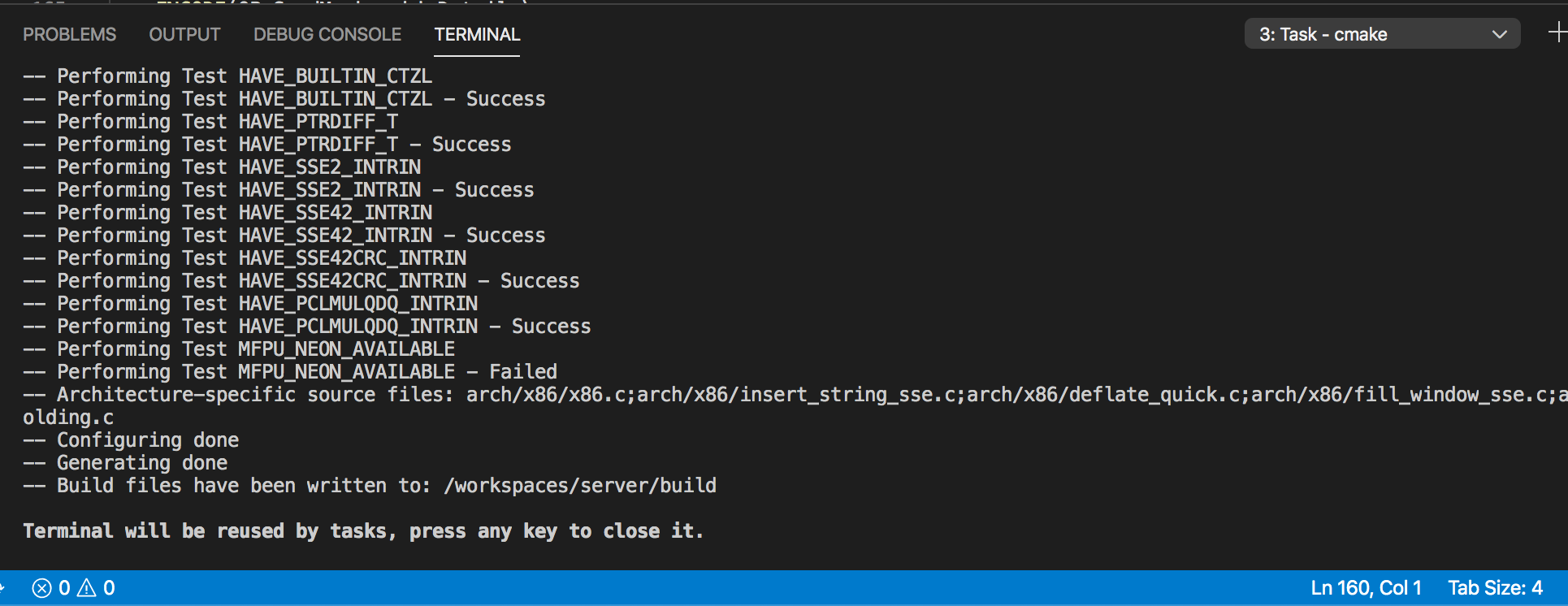Click the errors count circle-x icon

click(41, 588)
